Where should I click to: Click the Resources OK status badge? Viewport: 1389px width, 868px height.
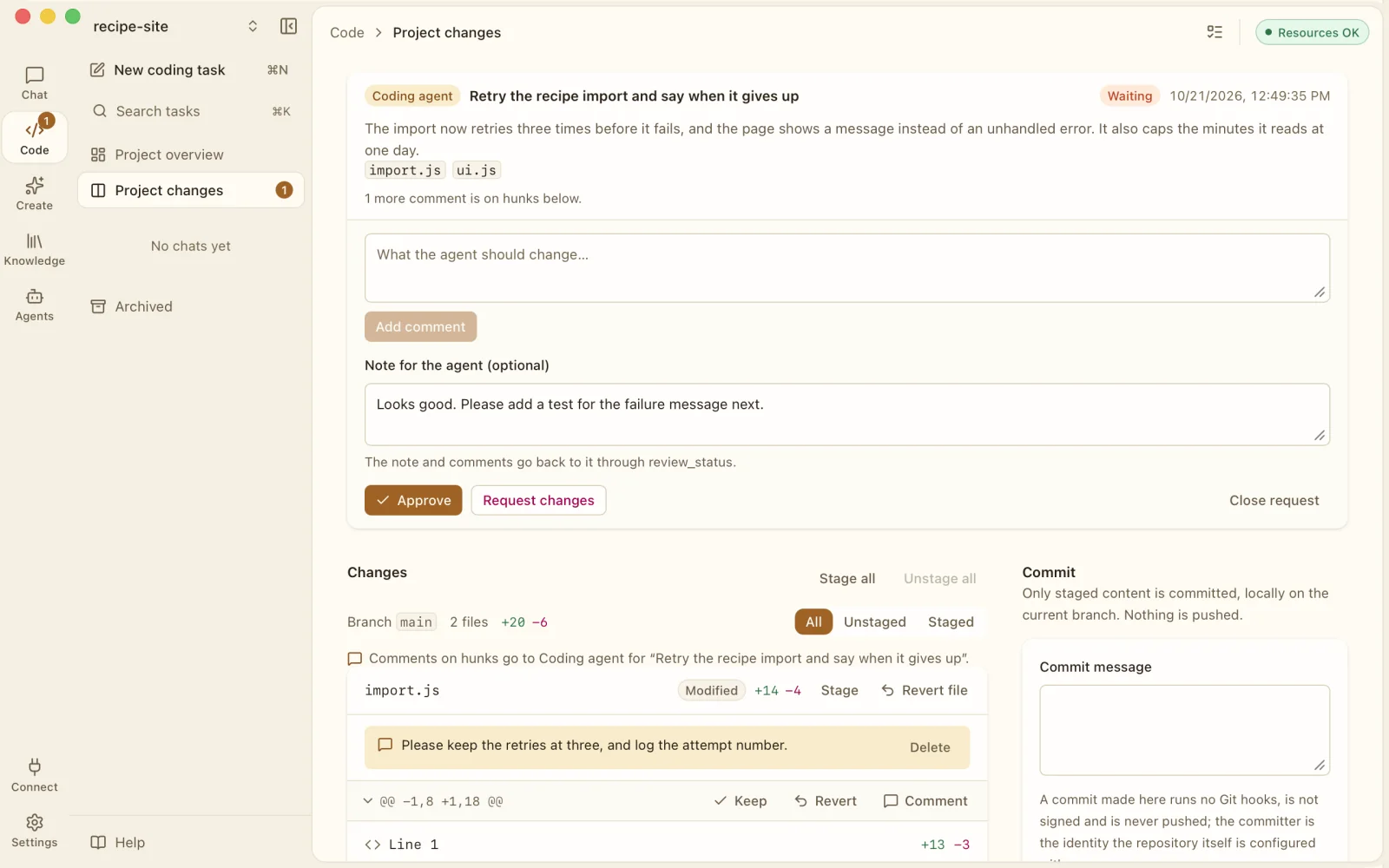coord(1312,32)
